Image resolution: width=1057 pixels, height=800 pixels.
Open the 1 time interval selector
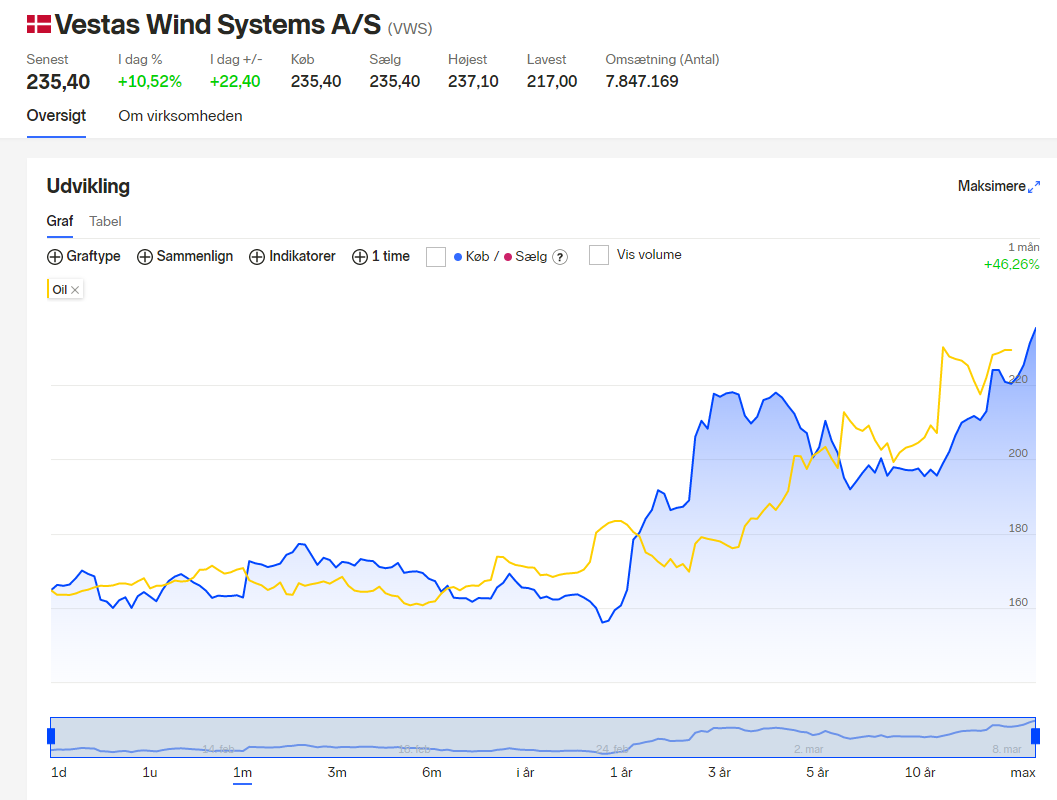pos(381,256)
